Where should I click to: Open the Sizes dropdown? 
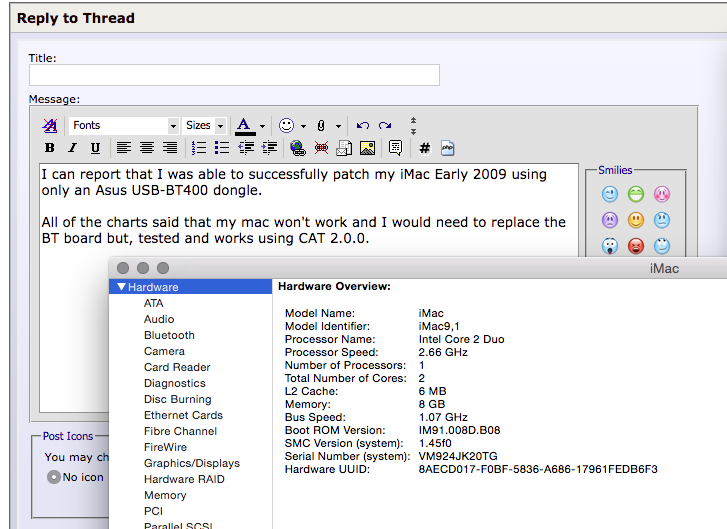pos(204,125)
